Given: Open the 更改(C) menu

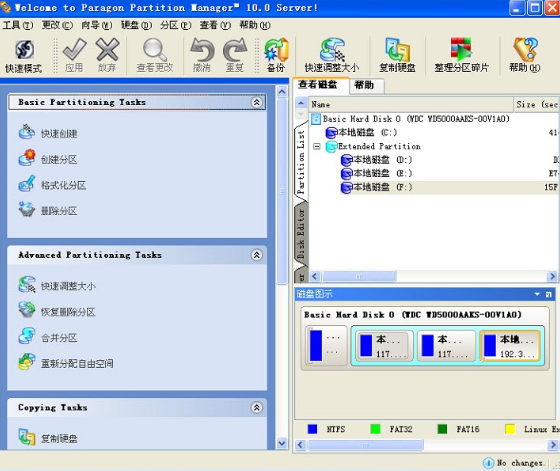Looking at the screenshot, I should click(x=57, y=25).
